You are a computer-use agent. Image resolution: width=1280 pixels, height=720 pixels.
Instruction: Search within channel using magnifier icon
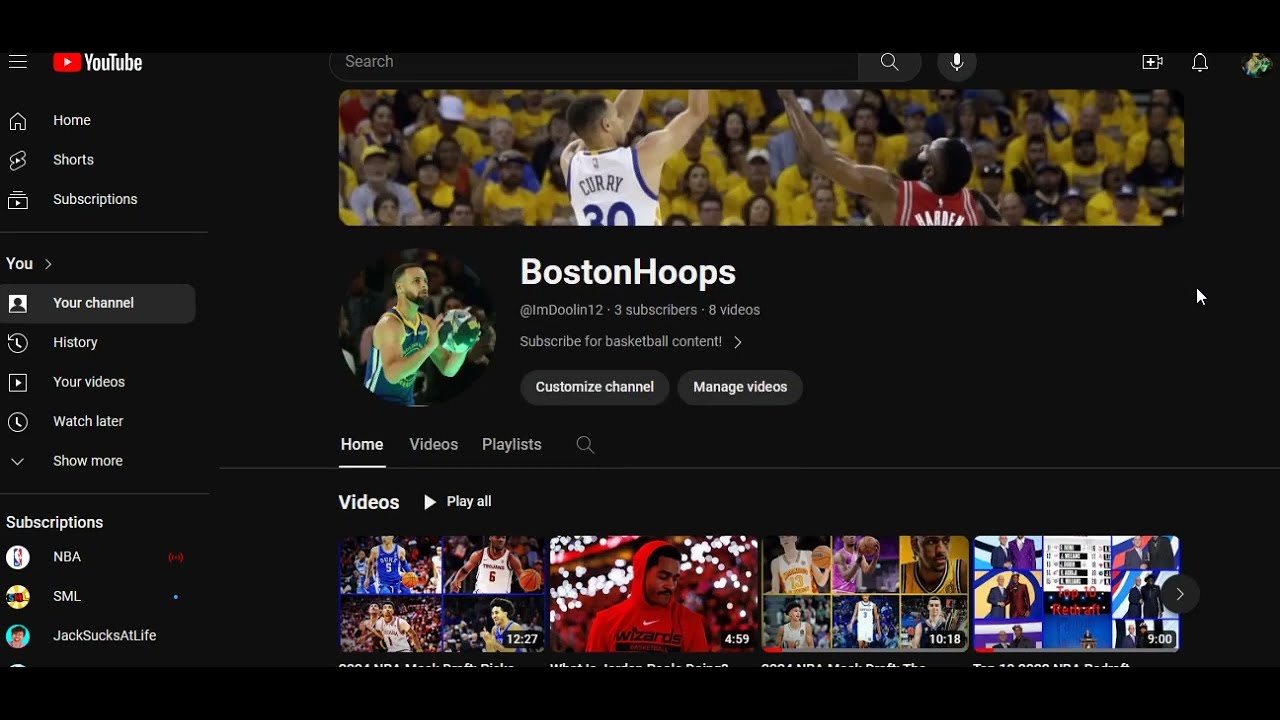pyautogui.click(x=586, y=445)
